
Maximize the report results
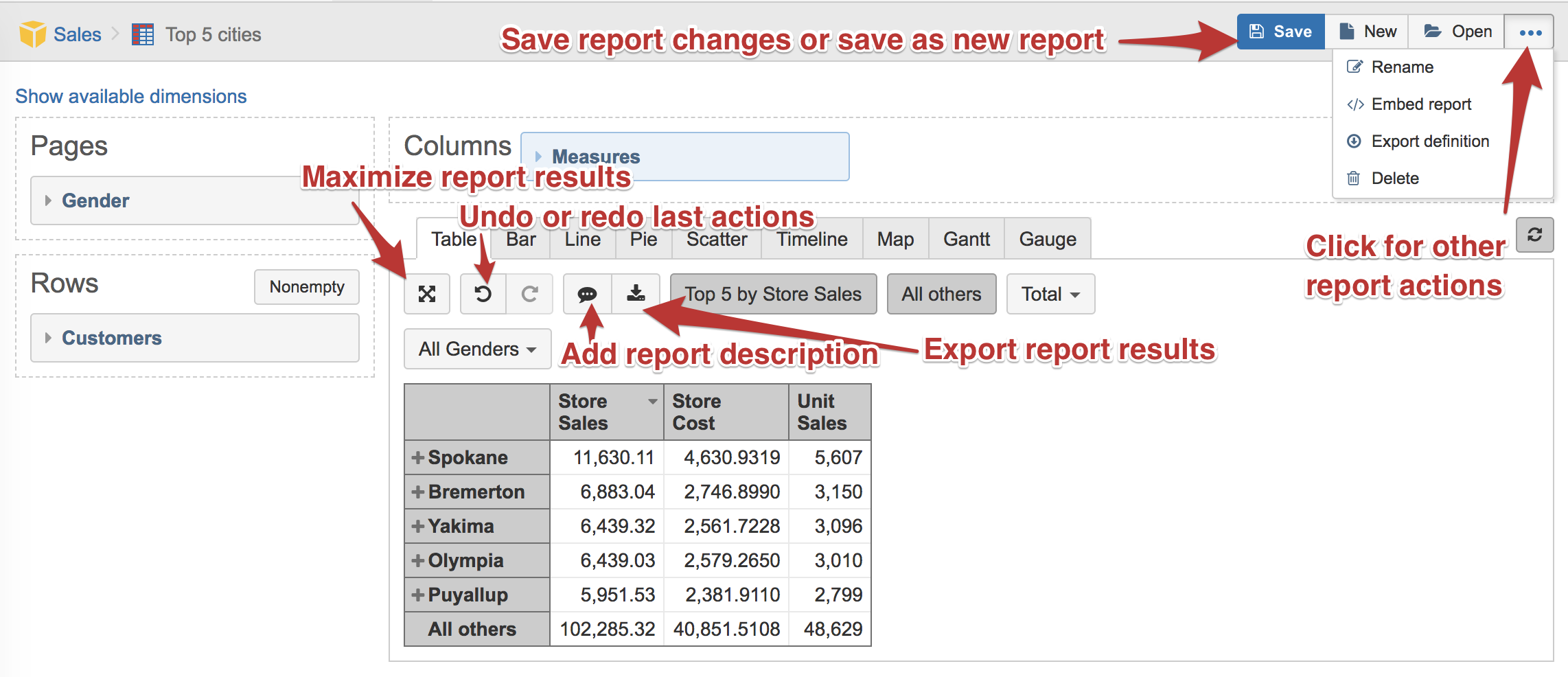[x=427, y=294]
